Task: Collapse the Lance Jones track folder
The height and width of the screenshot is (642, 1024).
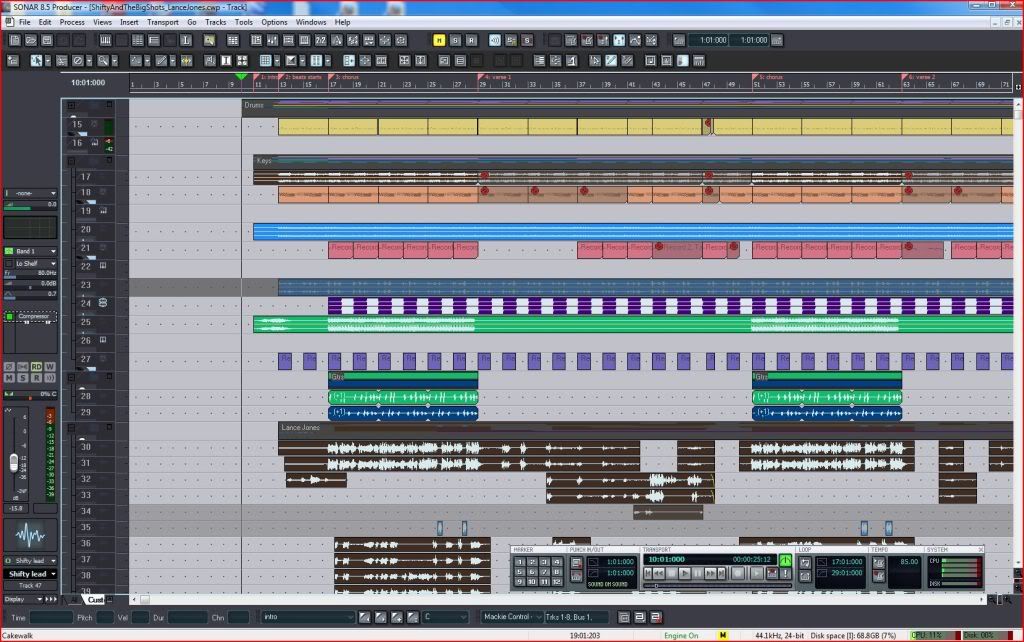Action: (x=72, y=427)
